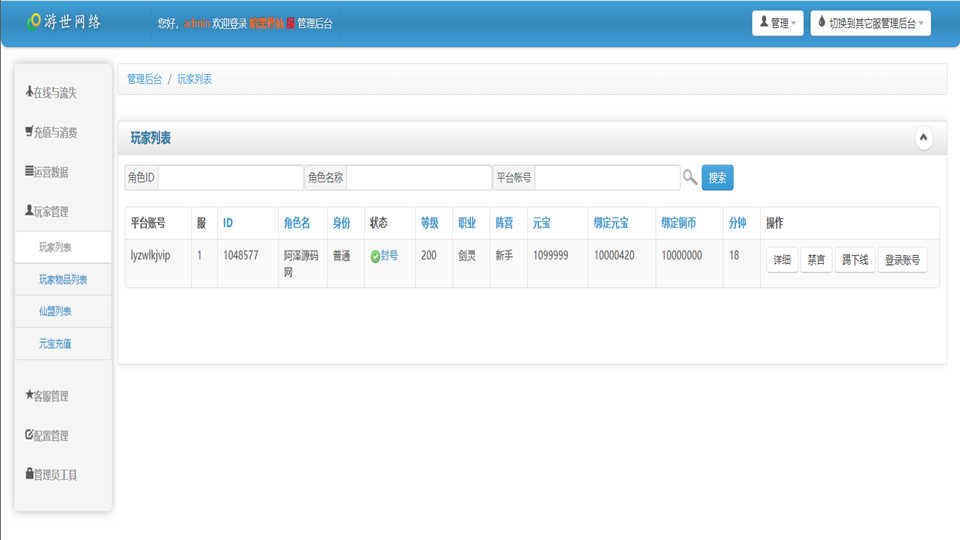This screenshot has height=540, width=960.
Task: Click 踢下线 button for lyzwlkjvip
Action: [x=855, y=260]
